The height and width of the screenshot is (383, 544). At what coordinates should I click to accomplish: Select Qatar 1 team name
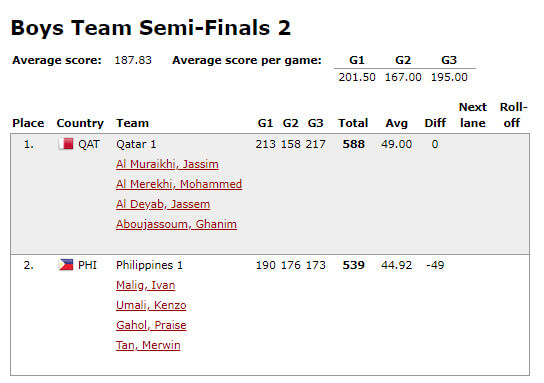[136, 144]
